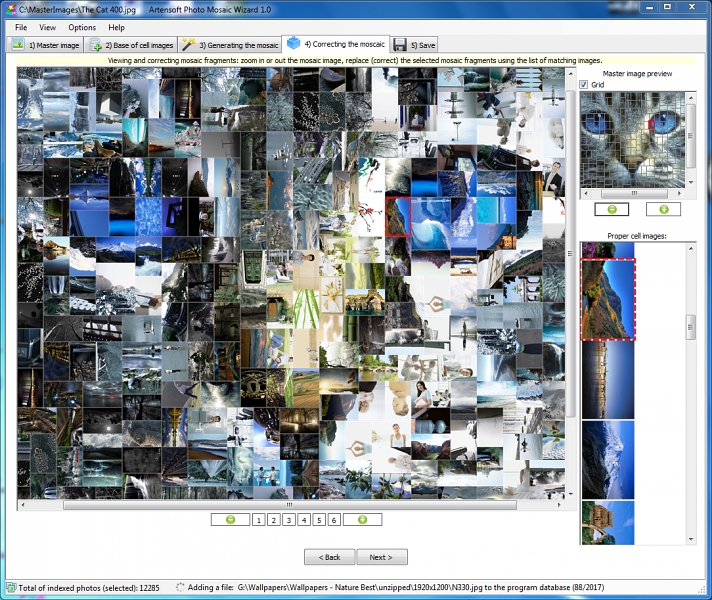Click the cell images list scrollbar thumb
The image size is (712, 600).
(x=691, y=327)
